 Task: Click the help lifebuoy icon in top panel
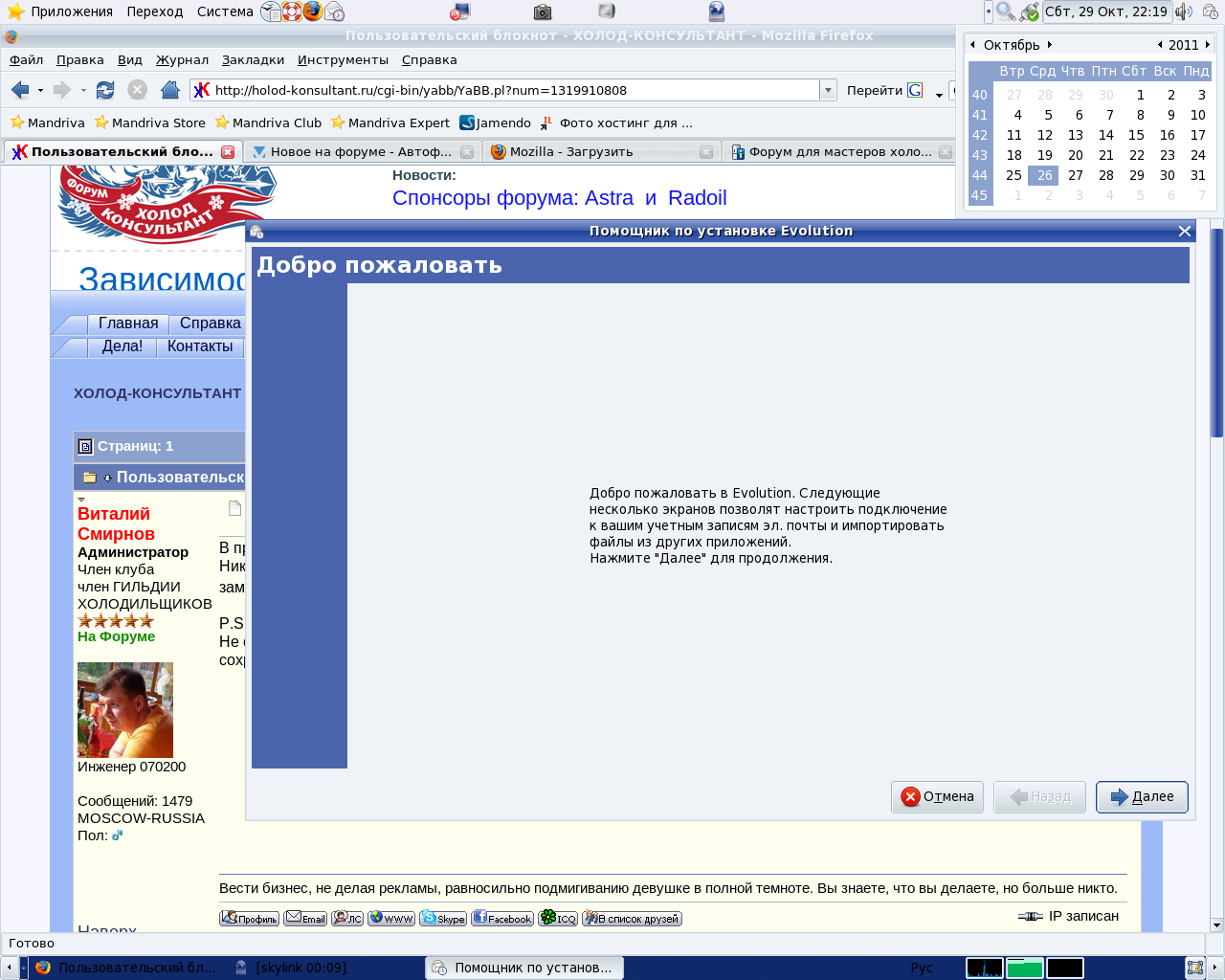click(292, 11)
